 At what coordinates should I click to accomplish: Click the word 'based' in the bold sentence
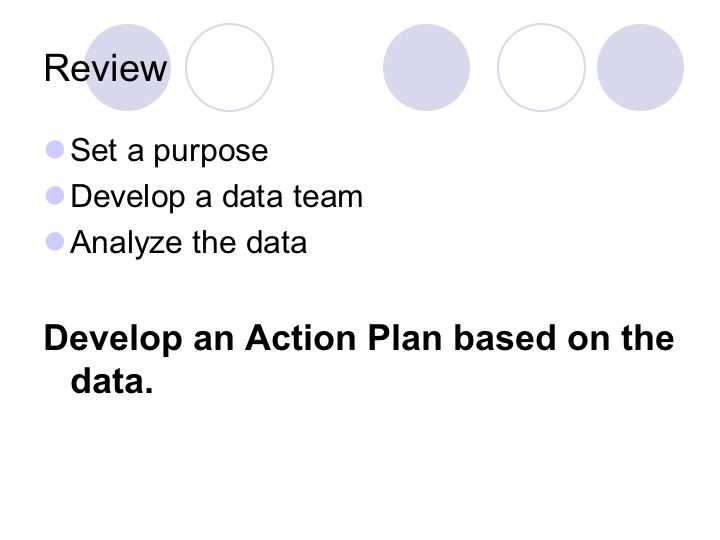pos(505,338)
